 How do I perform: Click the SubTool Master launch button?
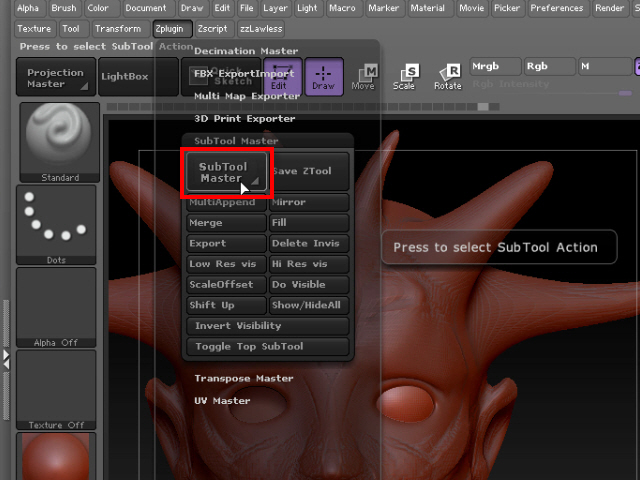coord(227,172)
